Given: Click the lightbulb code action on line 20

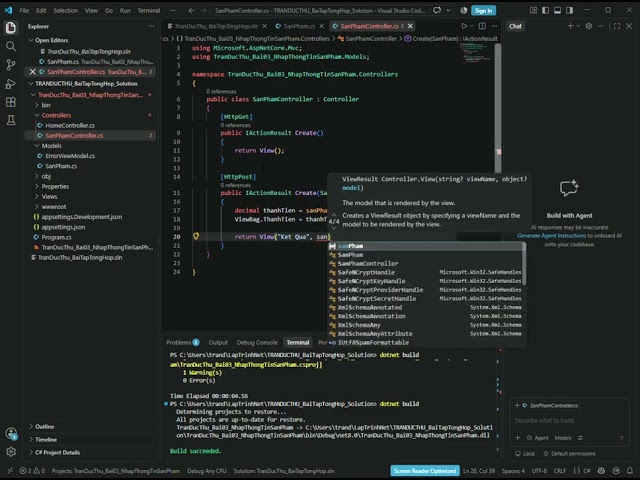Looking at the screenshot, I should tap(196, 236).
